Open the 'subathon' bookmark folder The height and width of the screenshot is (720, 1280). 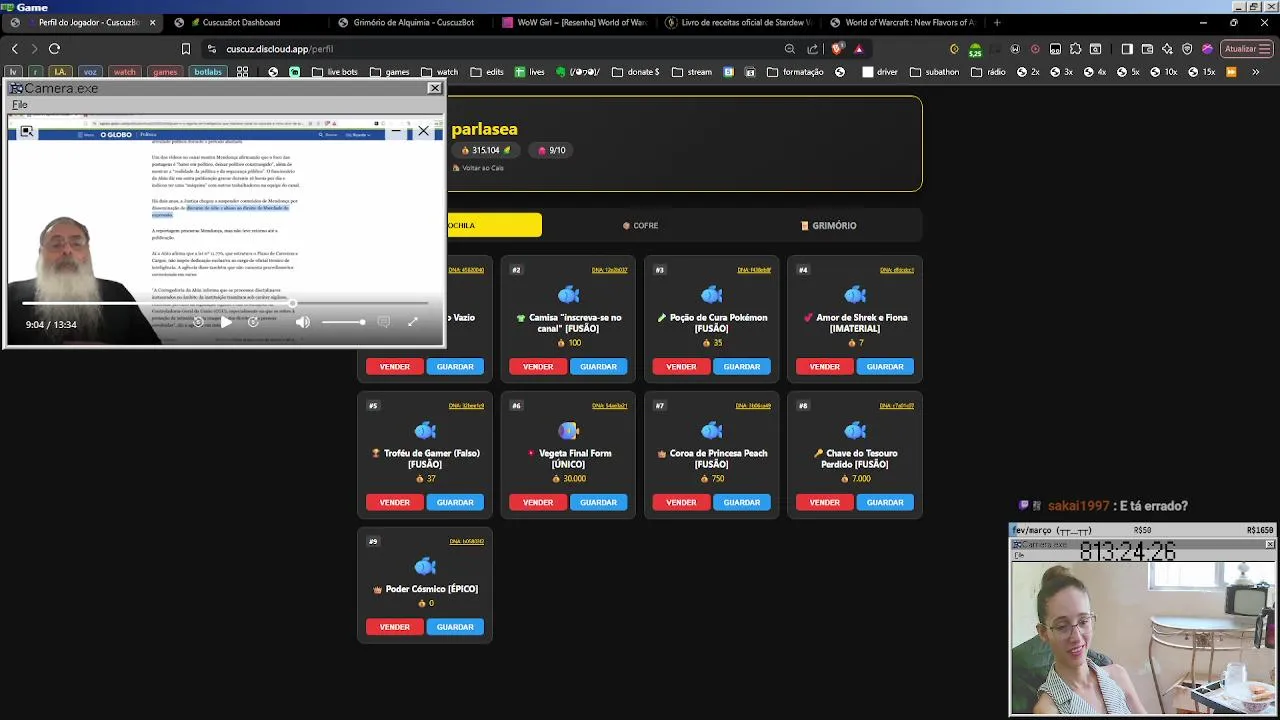(x=936, y=71)
